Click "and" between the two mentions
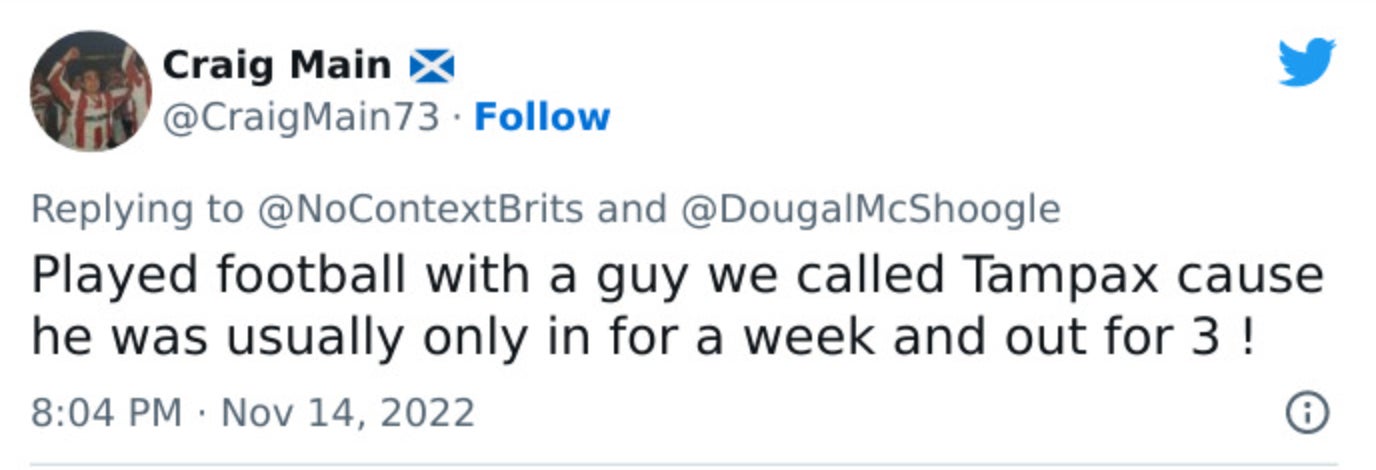The image size is (1376, 470). pyautogui.click(x=630, y=209)
